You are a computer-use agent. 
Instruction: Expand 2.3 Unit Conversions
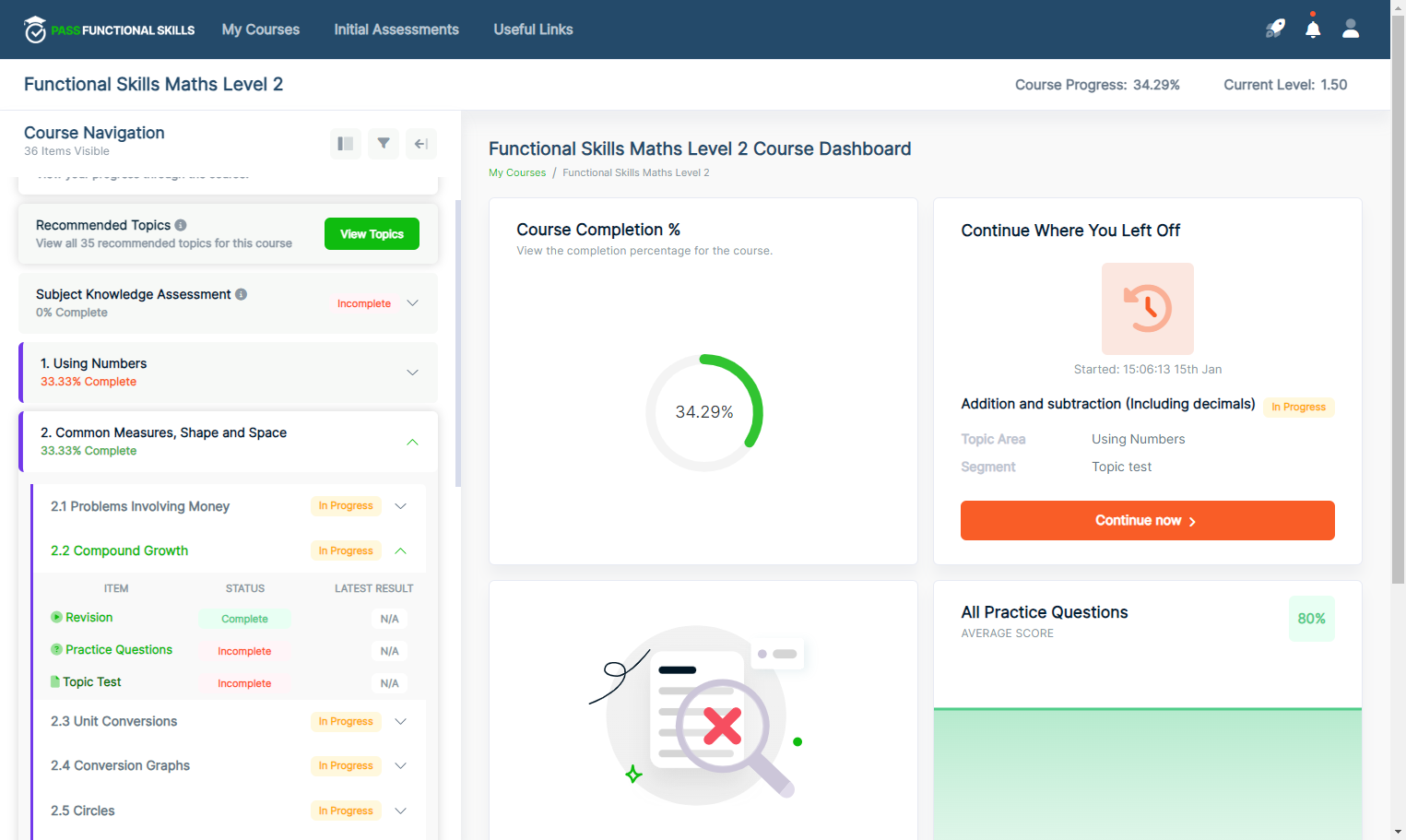(x=400, y=721)
